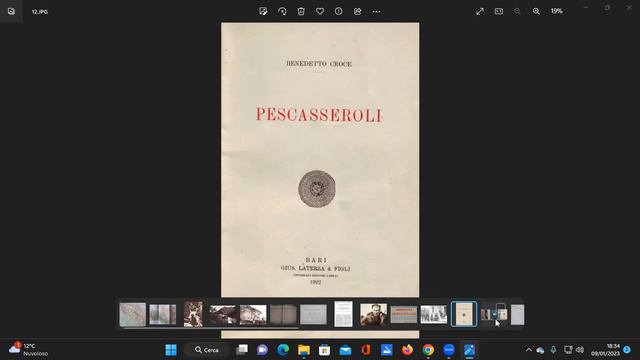The width and height of the screenshot is (640, 360).
Task: Open the thumbnail of a sepia portrait photo
Action: coord(193,314)
